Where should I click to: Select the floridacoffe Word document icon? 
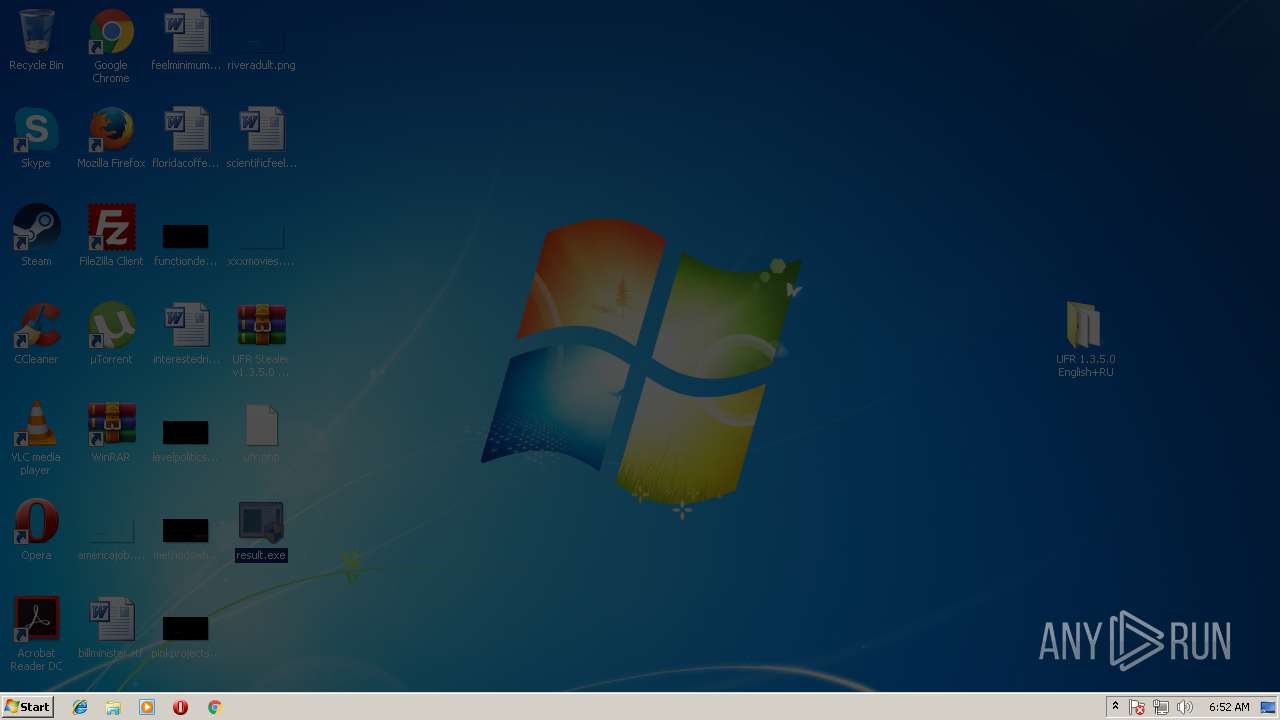(x=186, y=138)
